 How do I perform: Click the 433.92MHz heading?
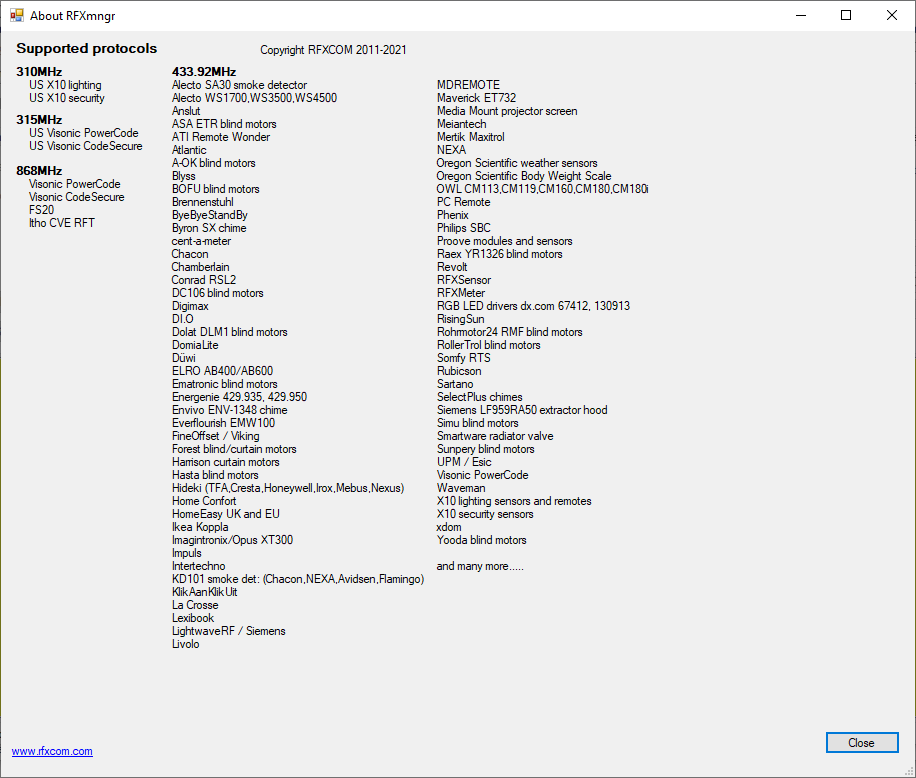pos(204,72)
